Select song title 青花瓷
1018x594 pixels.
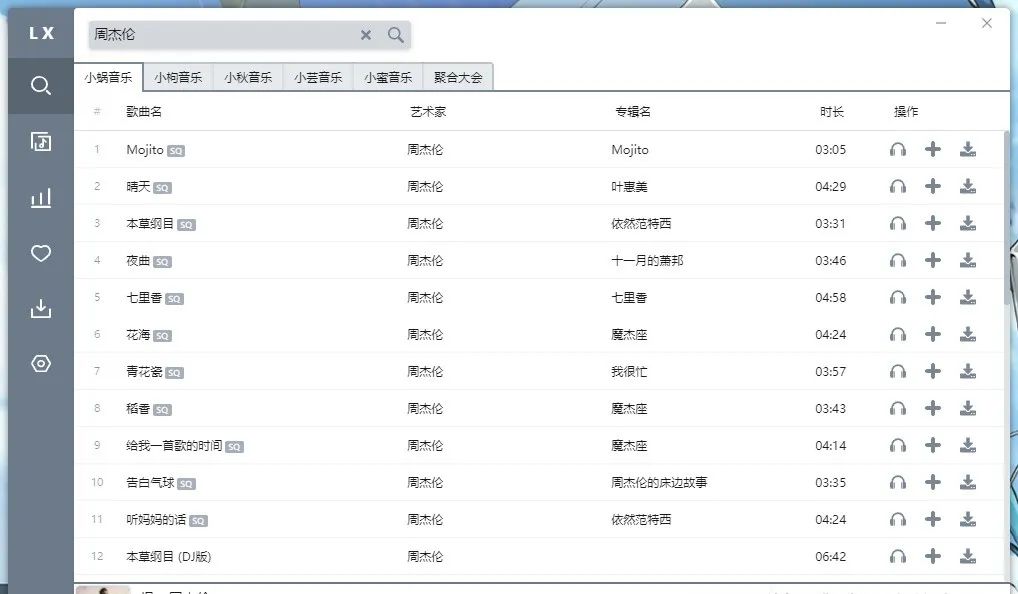(144, 371)
